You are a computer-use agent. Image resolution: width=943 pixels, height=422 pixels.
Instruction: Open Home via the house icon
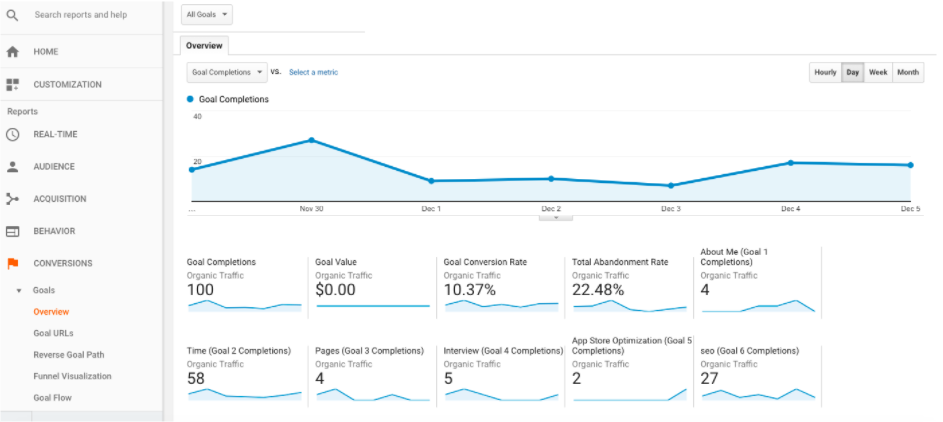pyautogui.click(x=13, y=51)
